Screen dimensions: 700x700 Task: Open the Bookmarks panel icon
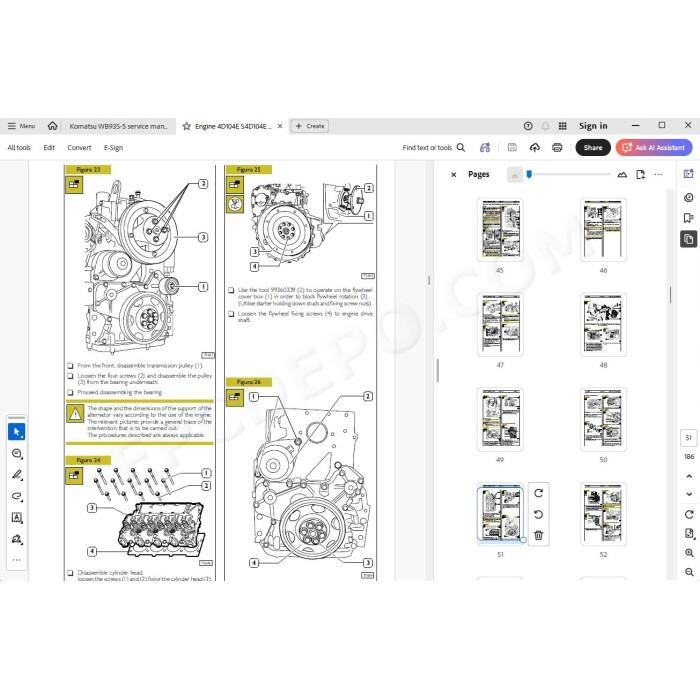click(688, 218)
